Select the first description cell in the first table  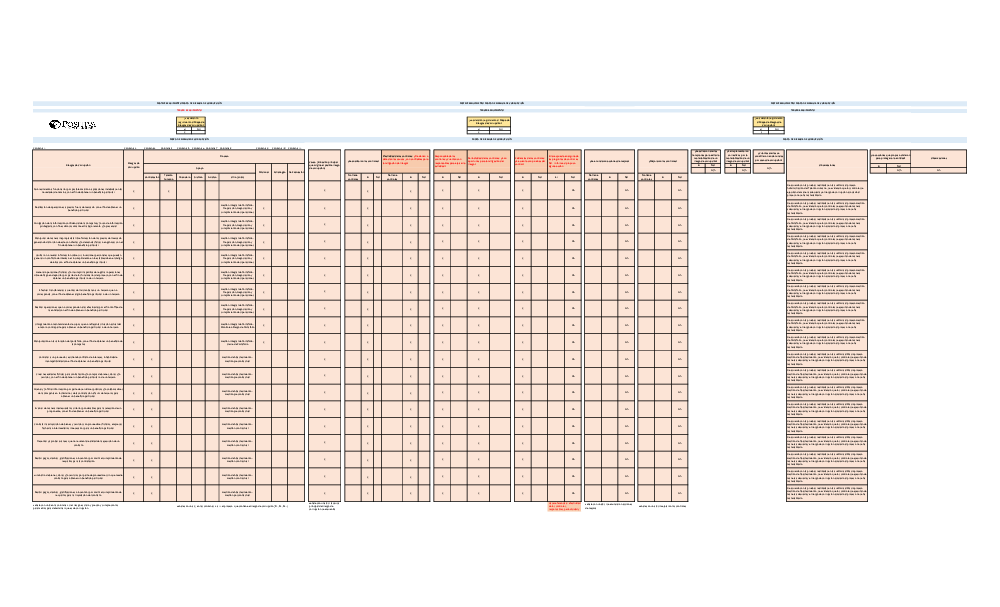[78, 190]
